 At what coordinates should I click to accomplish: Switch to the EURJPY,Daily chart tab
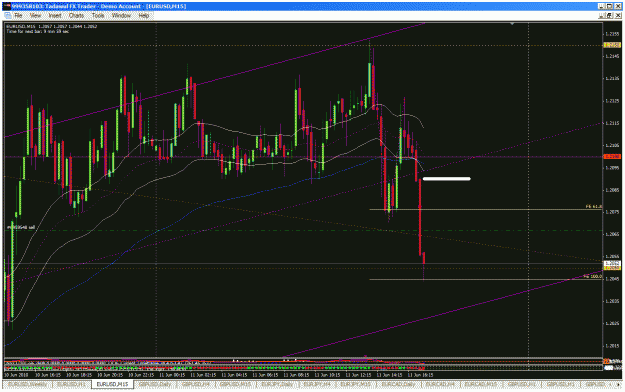(x=277, y=384)
